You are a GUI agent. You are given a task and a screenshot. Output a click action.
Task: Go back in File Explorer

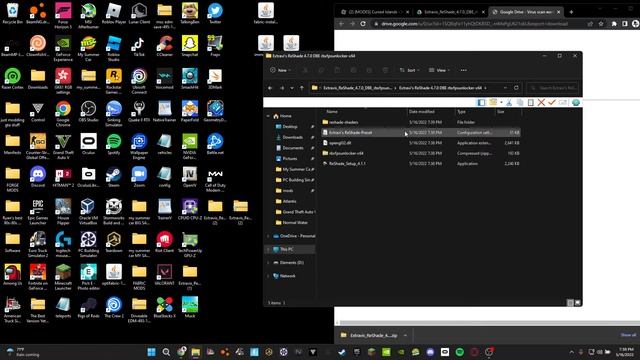(x=270, y=88)
